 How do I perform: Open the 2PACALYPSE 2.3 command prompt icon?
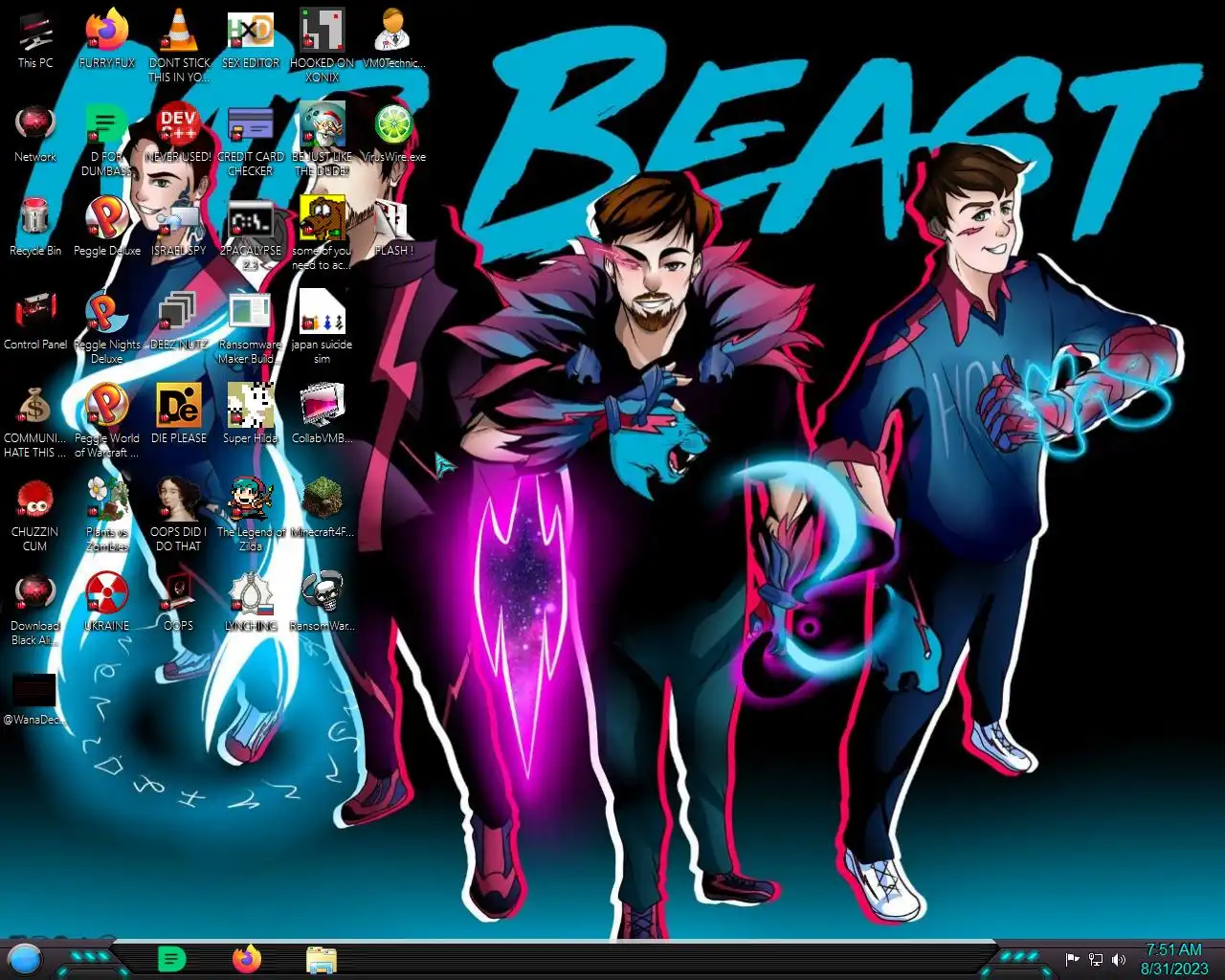point(251,234)
